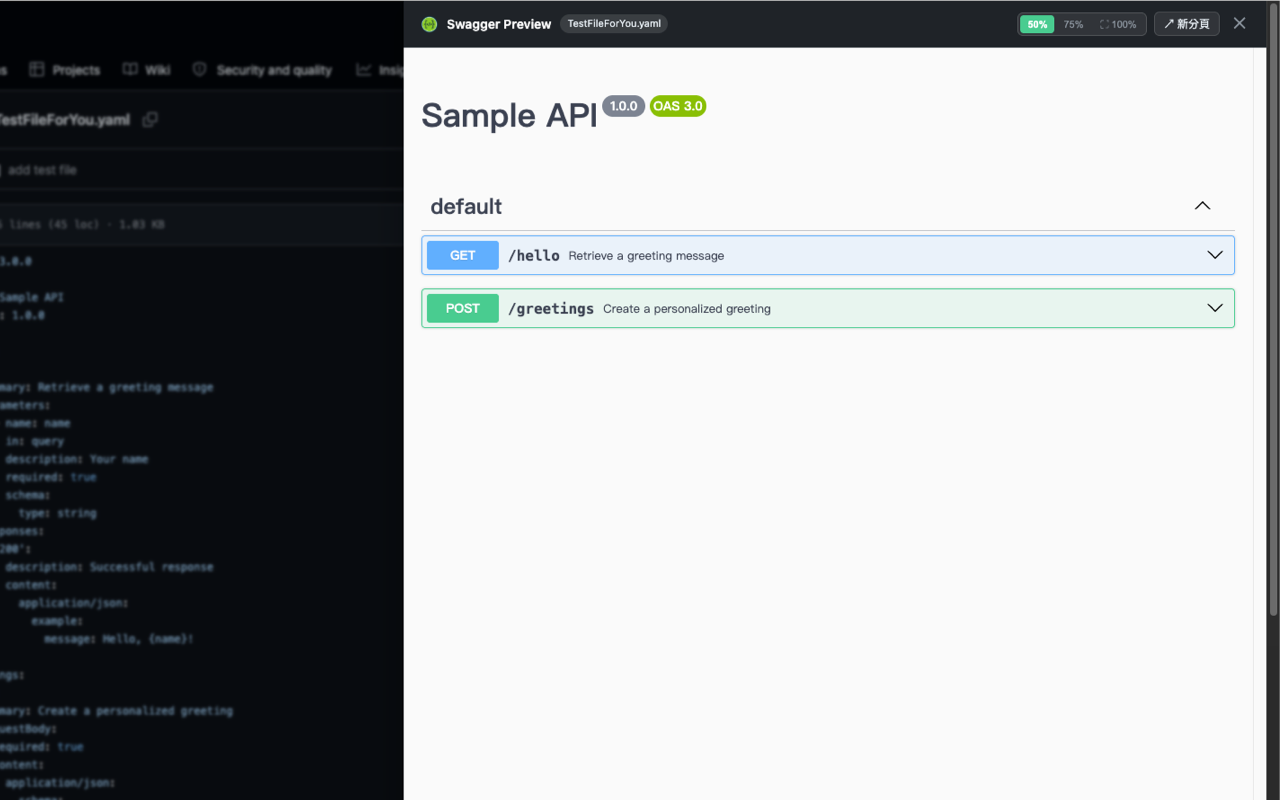The width and height of the screenshot is (1280, 800).
Task: Click the "in: query" code line
Action: click(x=34, y=441)
